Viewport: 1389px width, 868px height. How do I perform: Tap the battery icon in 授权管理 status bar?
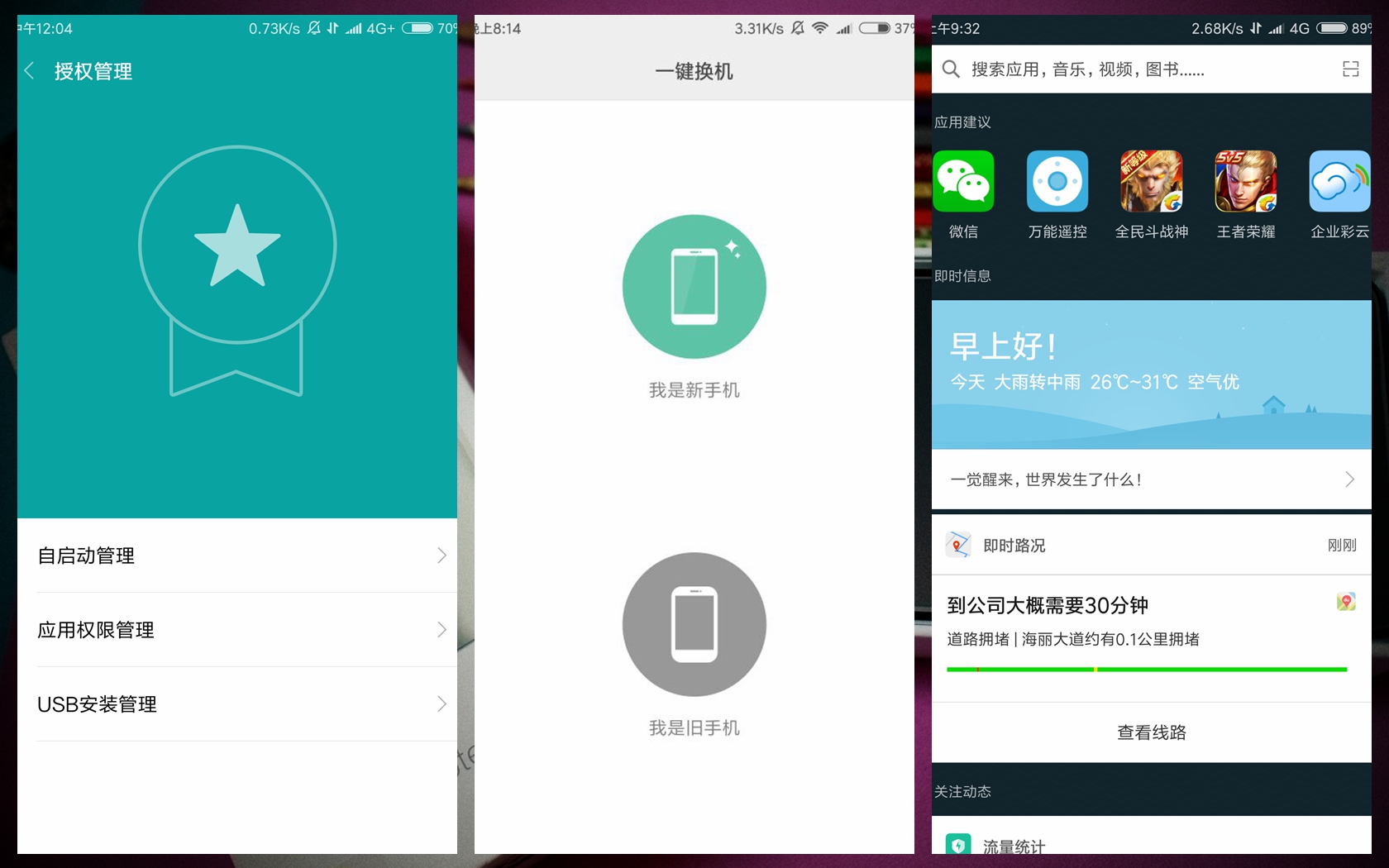click(418, 28)
